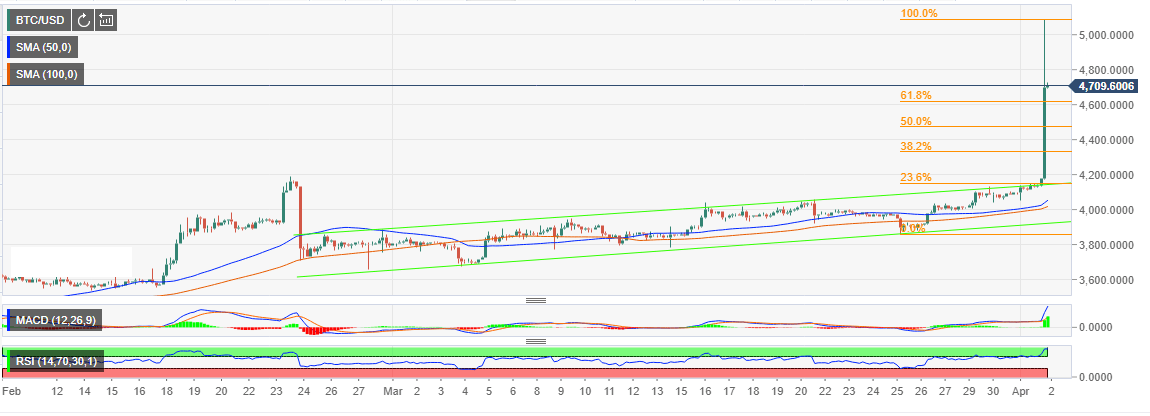Viewport: 1150px width, 416px height.
Task: Click the pane resize handle above RSI
Action: click(535, 341)
